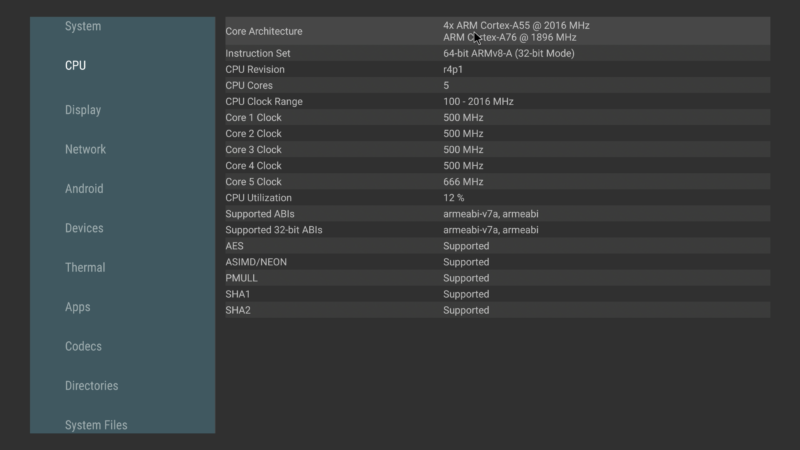Select the Core 5 Clock row
The image size is (800, 450).
497,182
